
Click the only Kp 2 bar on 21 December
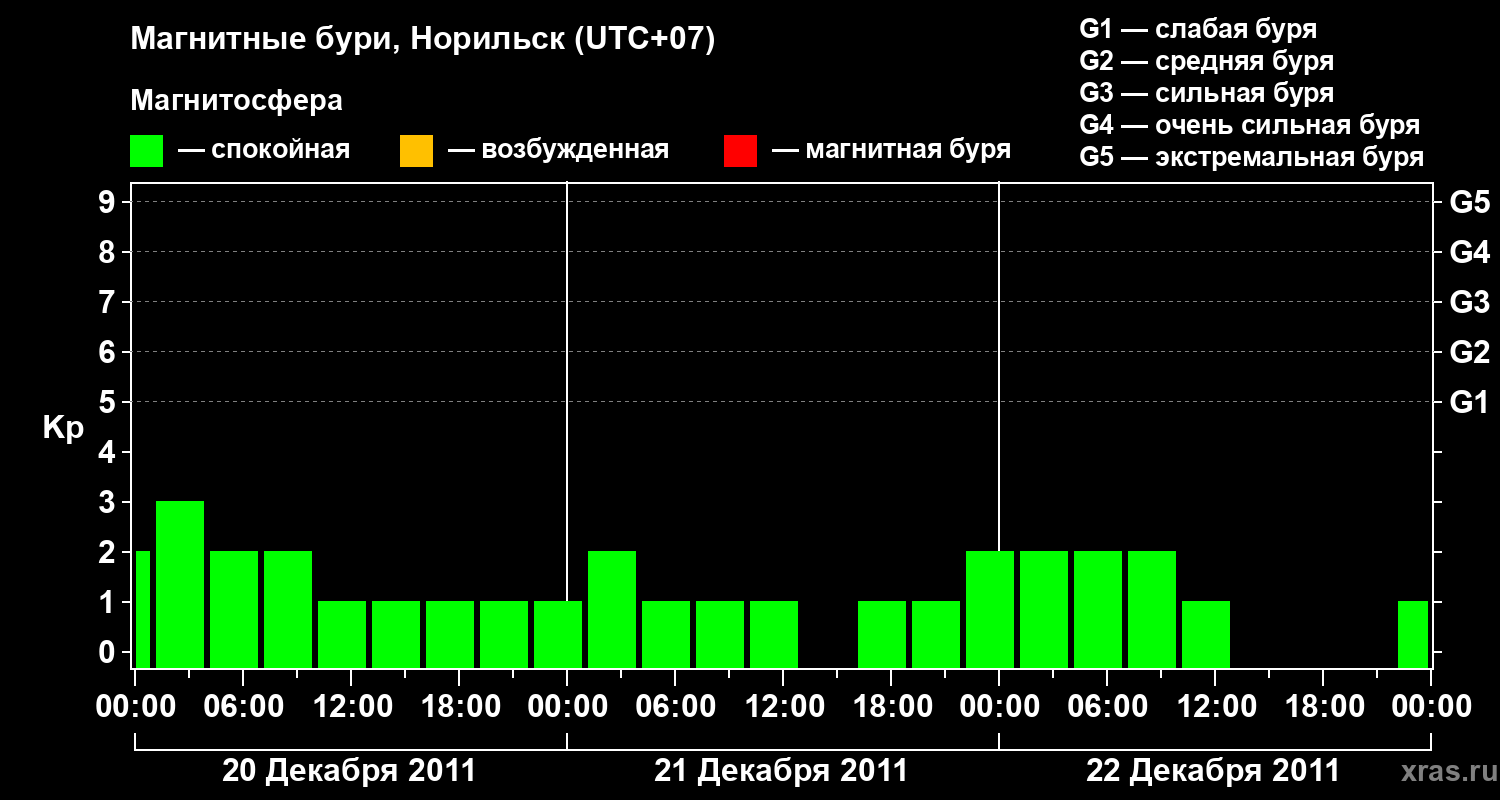(612, 609)
